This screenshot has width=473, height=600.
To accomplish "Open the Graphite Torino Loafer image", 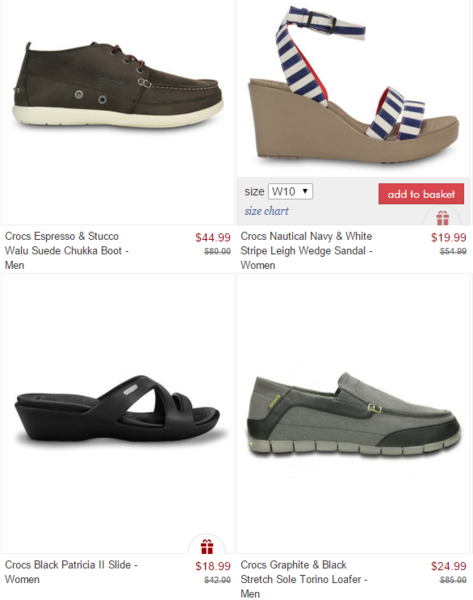I will point(353,415).
